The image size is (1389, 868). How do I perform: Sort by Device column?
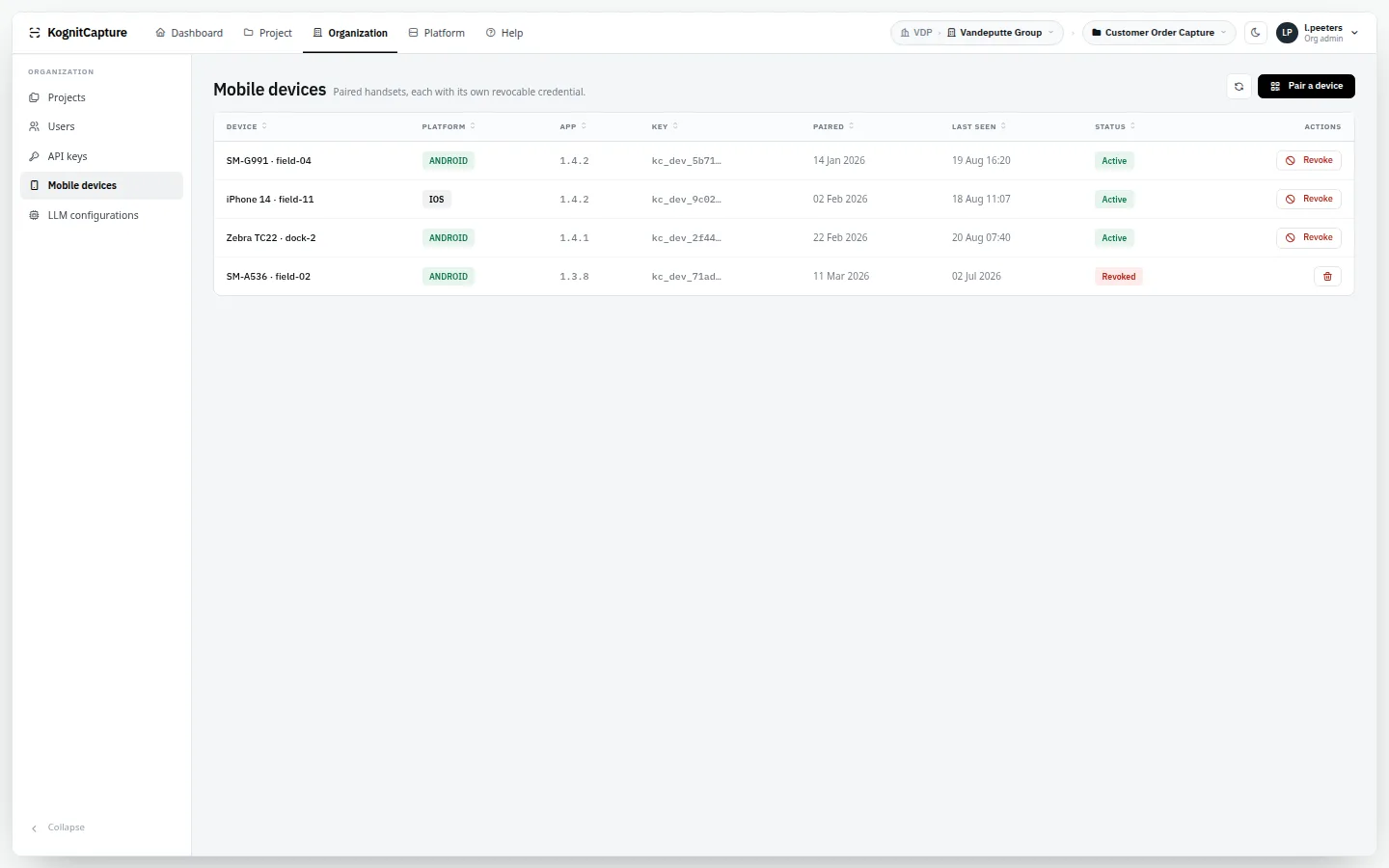(247, 126)
